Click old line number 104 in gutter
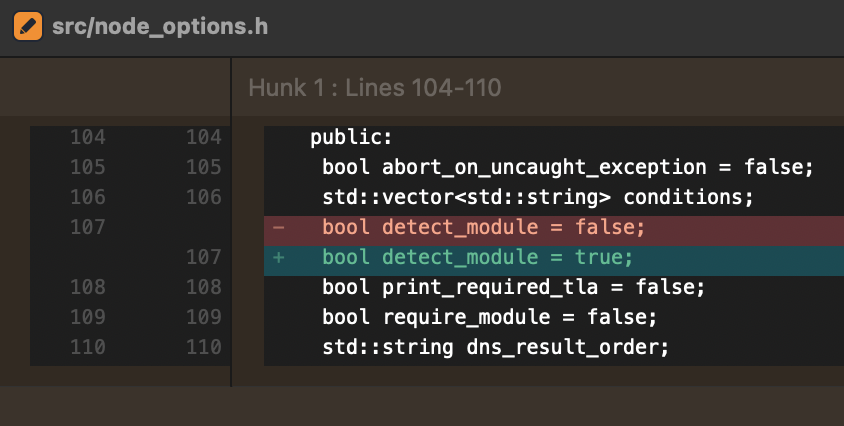844x426 pixels. click(x=88, y=138)
